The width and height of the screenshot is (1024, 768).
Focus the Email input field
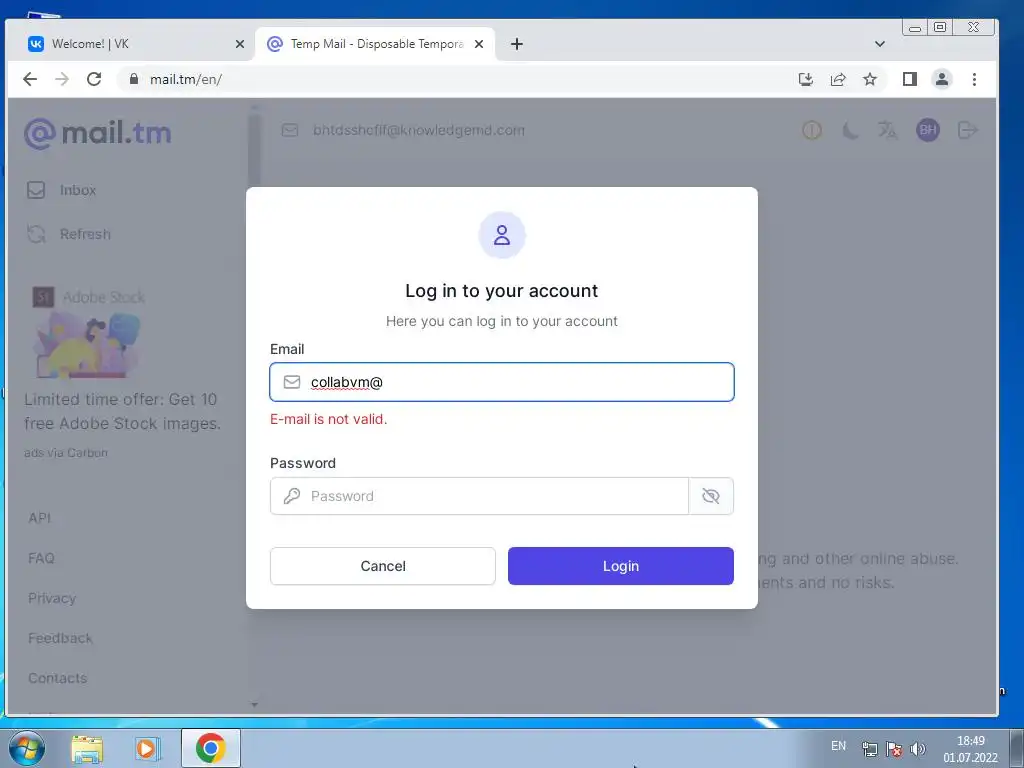click(x=502, y=382)
